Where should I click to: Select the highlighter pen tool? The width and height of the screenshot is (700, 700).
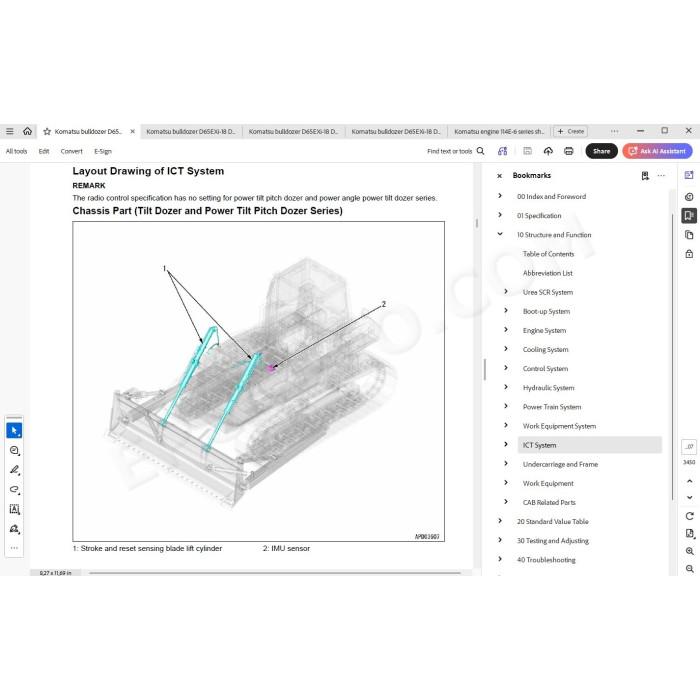[14, 470]
